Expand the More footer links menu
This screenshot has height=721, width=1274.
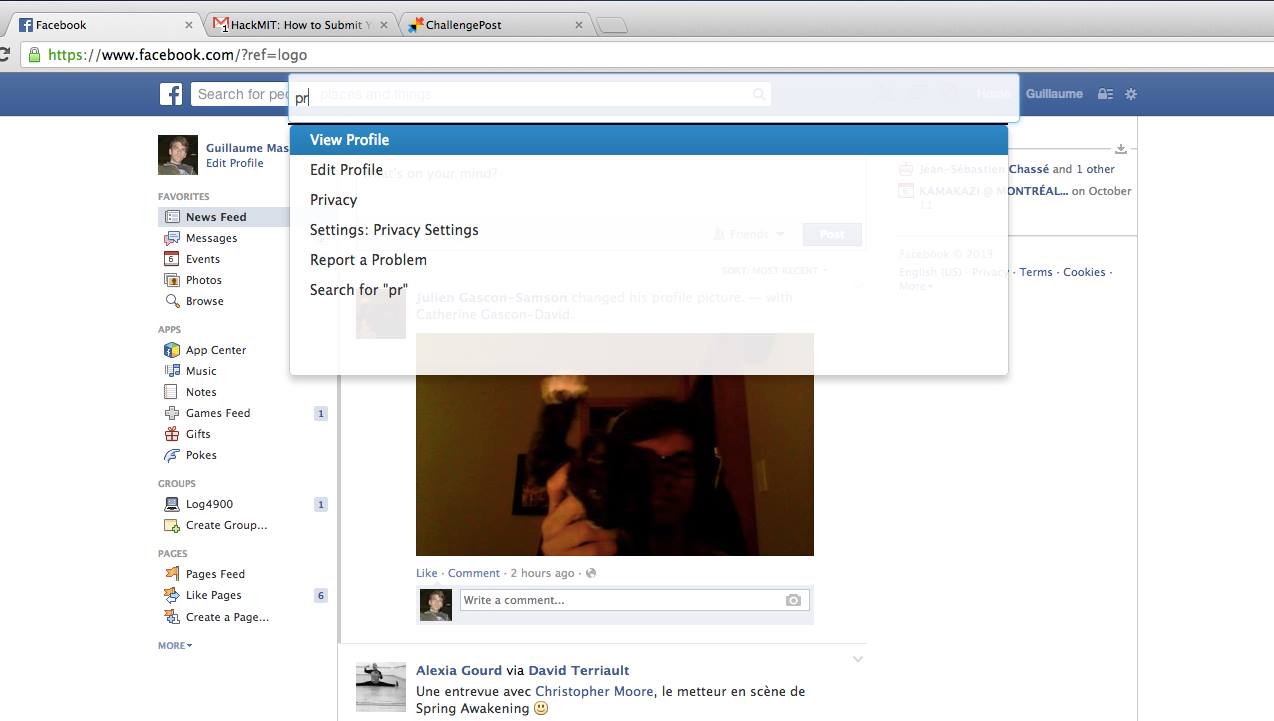916,286
